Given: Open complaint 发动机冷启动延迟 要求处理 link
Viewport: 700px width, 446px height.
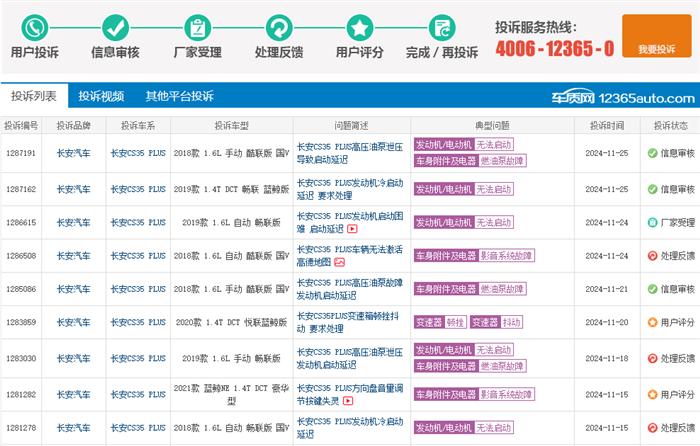Looking at the screenshot, I should pyautogui.click(x=350, y=189).
